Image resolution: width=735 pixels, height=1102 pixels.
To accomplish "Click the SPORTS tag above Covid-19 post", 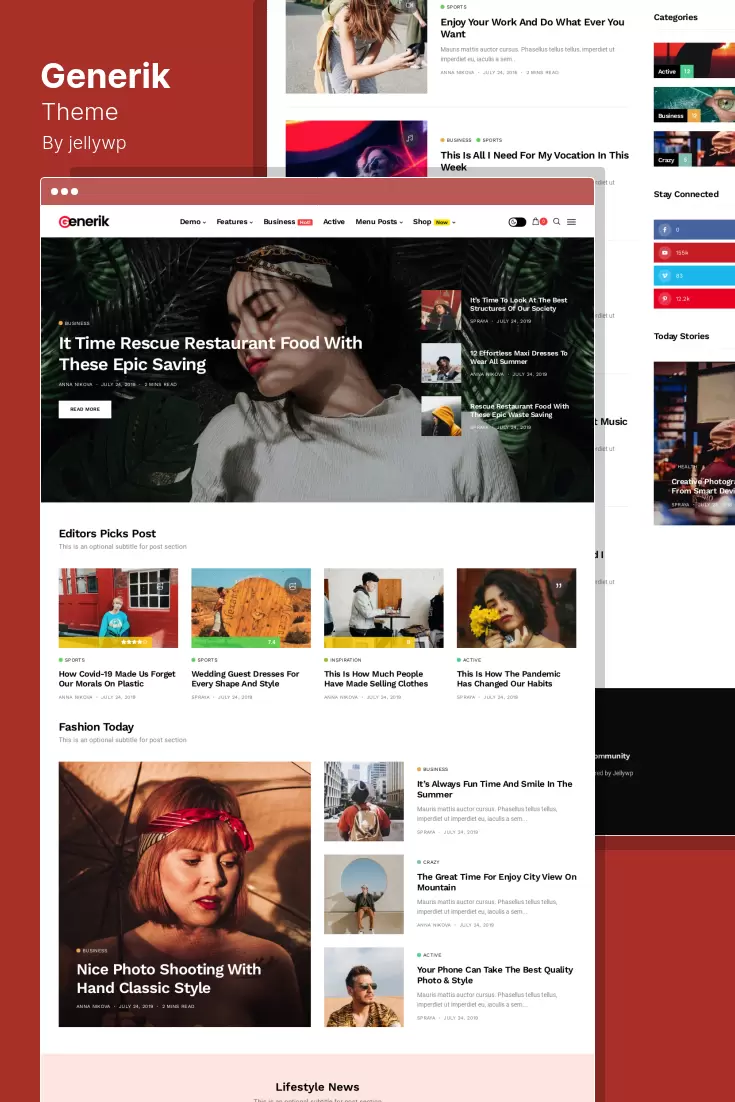I will pos(72,660).
